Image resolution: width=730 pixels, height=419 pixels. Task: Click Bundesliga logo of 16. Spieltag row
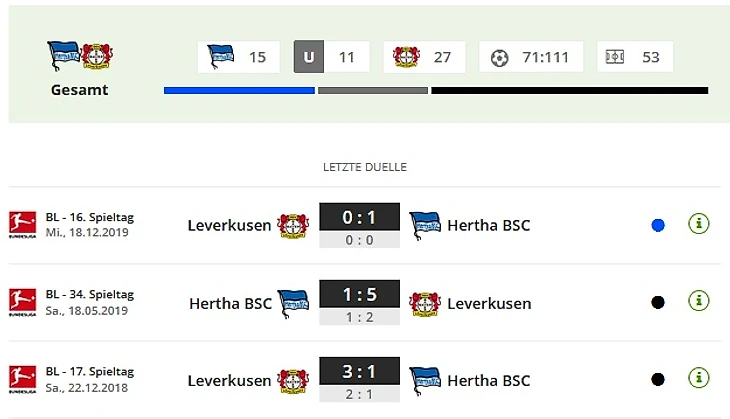pyautogui.click(x=22, y=224)
